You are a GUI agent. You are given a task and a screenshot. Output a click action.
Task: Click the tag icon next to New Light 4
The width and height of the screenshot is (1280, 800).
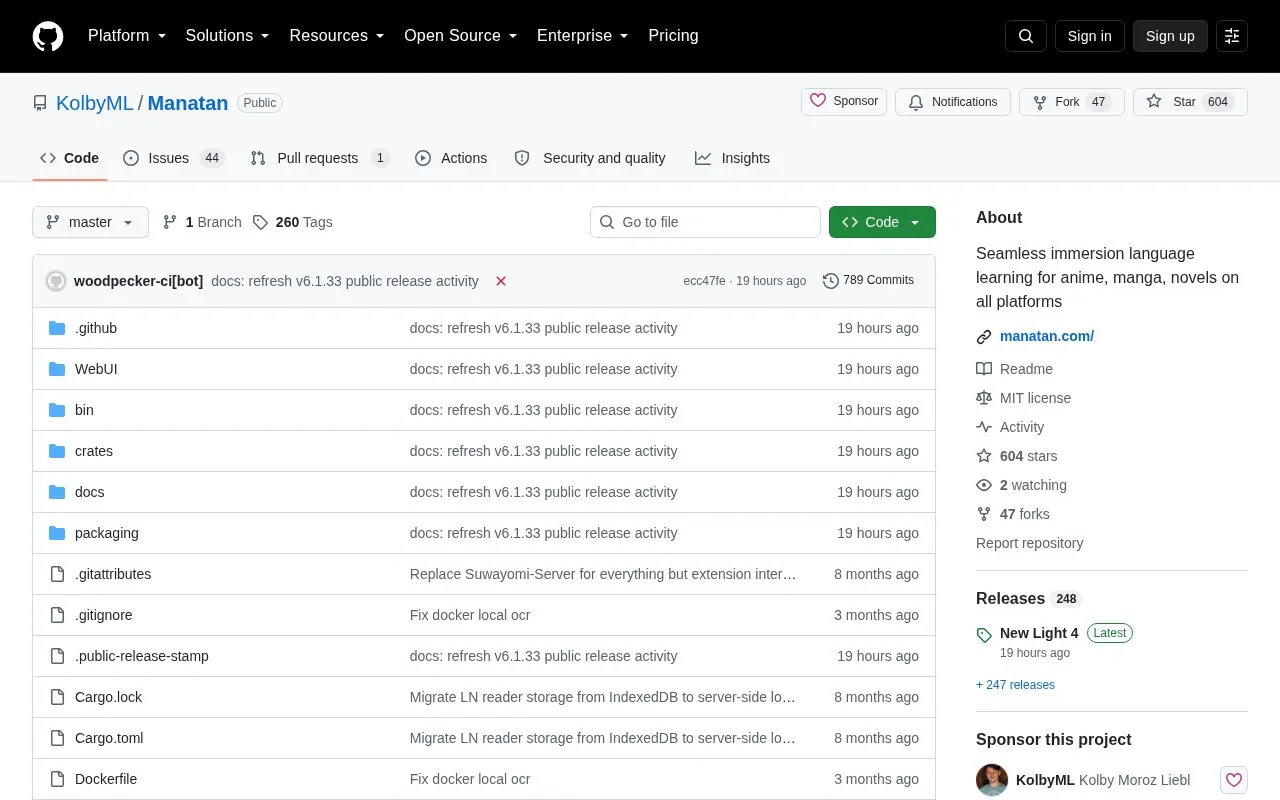(984, 635)
